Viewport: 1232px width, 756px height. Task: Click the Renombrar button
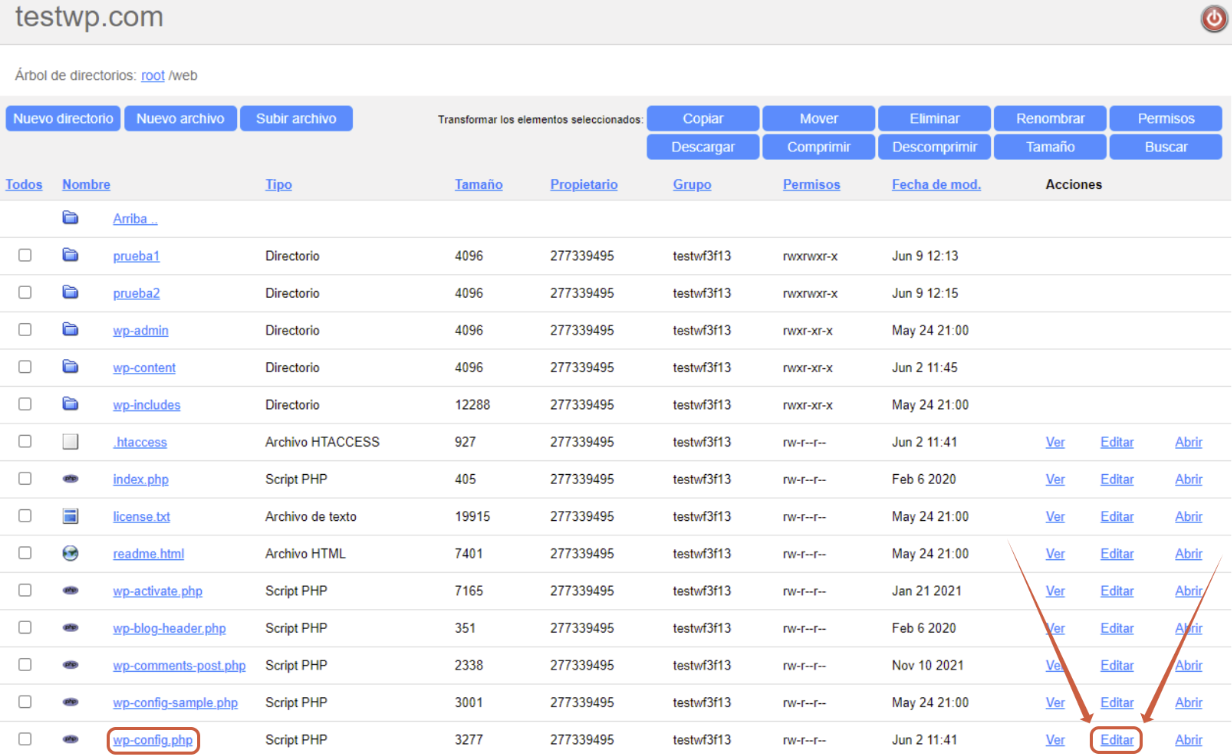[1050, 118]
